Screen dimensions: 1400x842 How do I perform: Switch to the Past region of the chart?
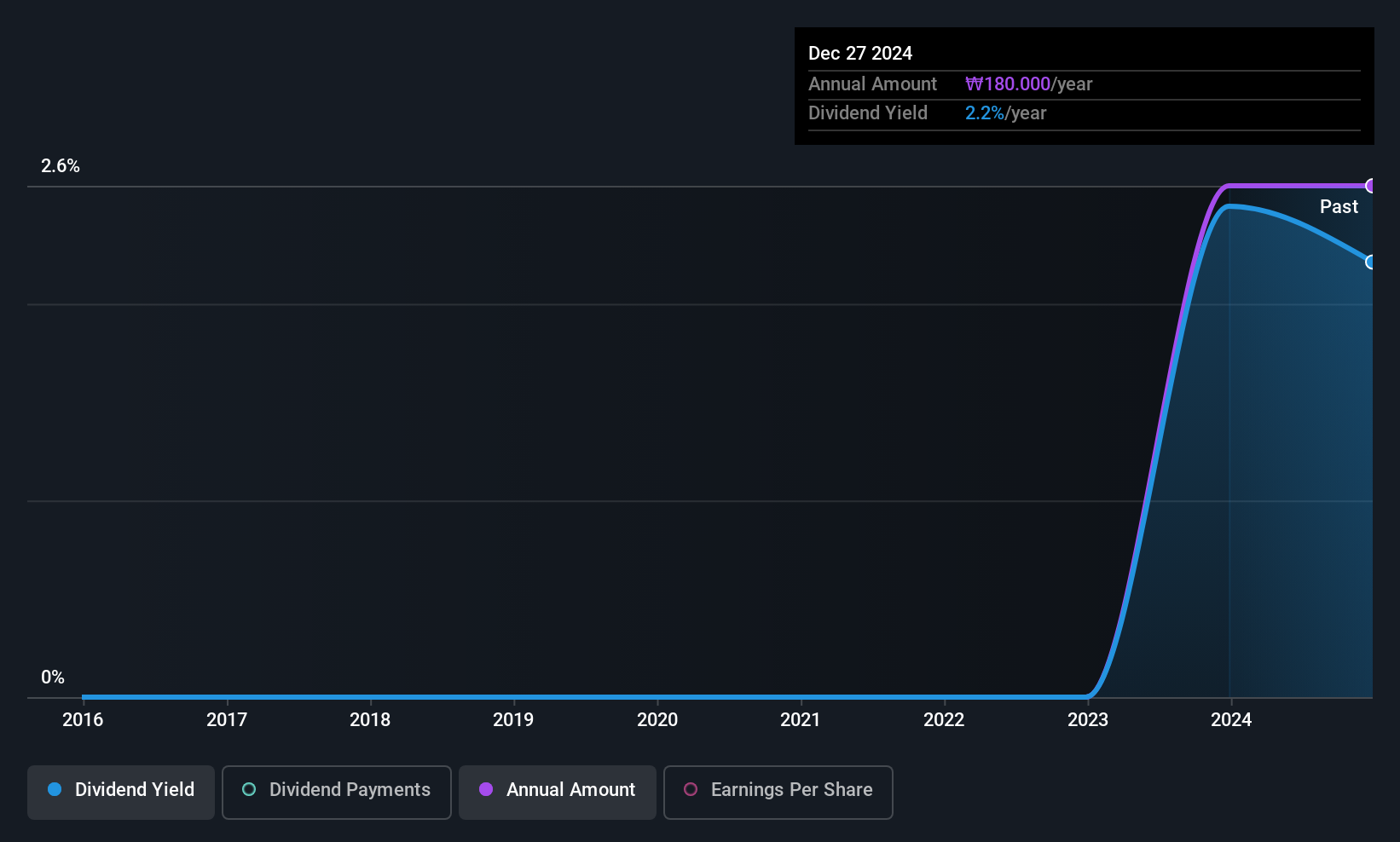pyautogui.click(x=1339, y=206)
